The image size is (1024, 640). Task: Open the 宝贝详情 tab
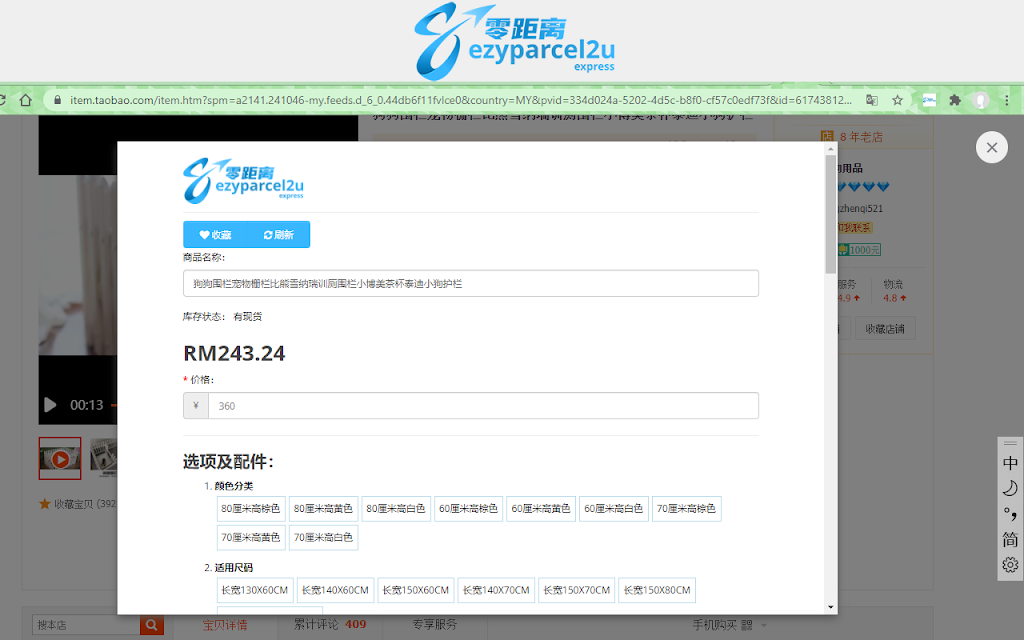225,625
